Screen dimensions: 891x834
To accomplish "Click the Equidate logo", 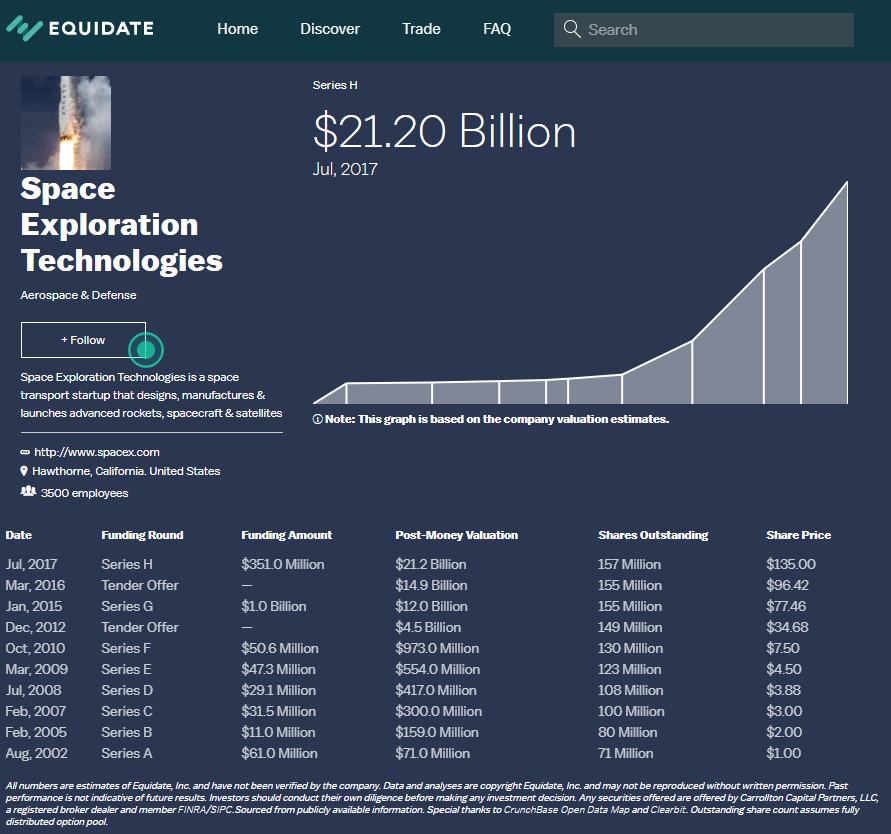I will 80,28.
